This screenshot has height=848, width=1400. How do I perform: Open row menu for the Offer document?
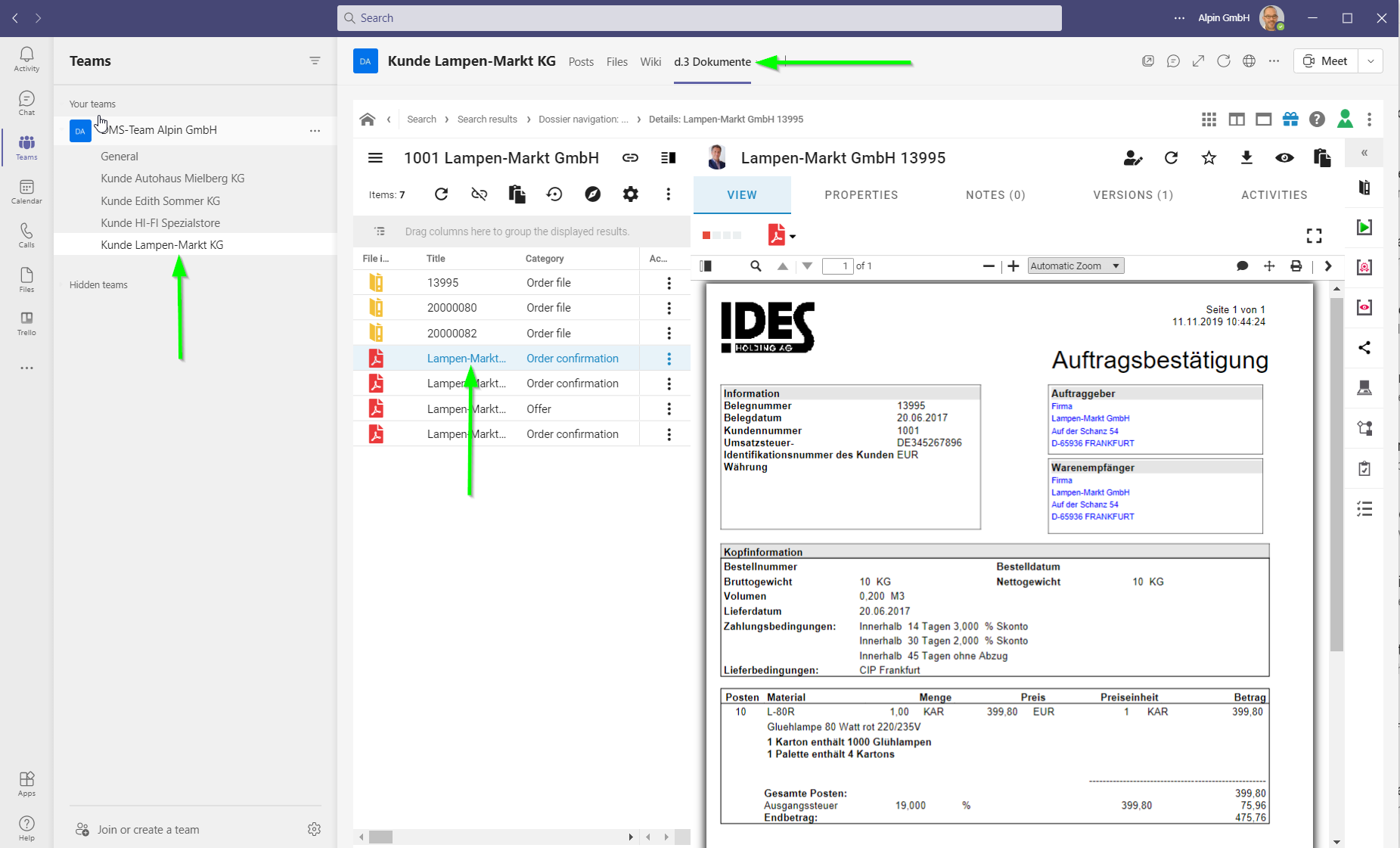669,408
